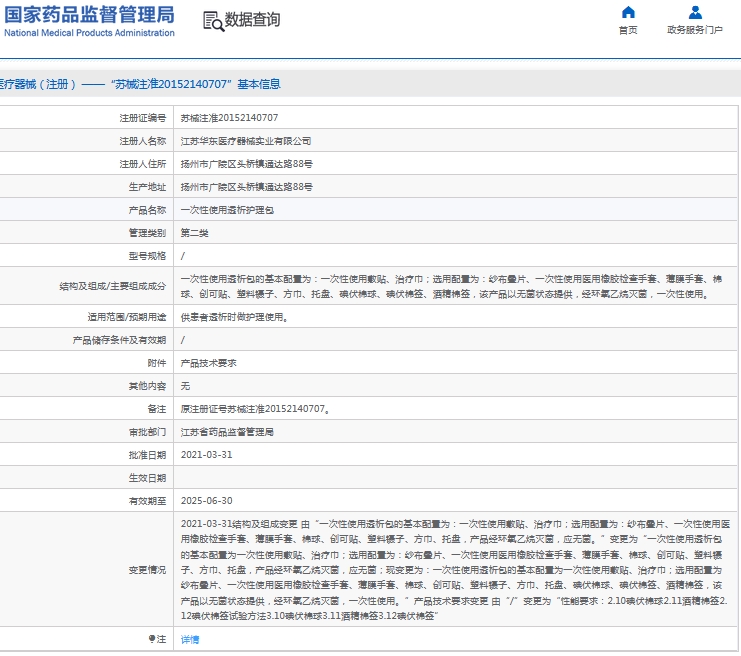Open 首页 link text
This screenshot has height=656, width=741.
point(628,30)
